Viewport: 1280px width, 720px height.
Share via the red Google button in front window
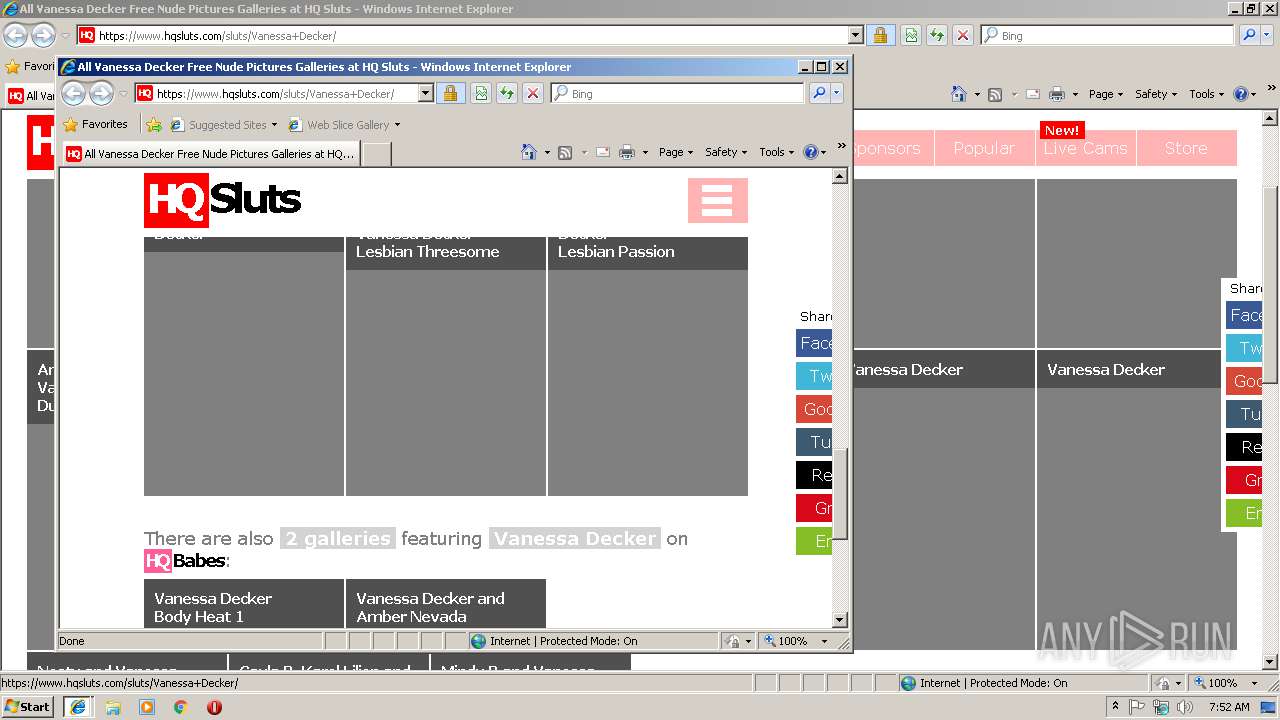[x=814, y=409]
